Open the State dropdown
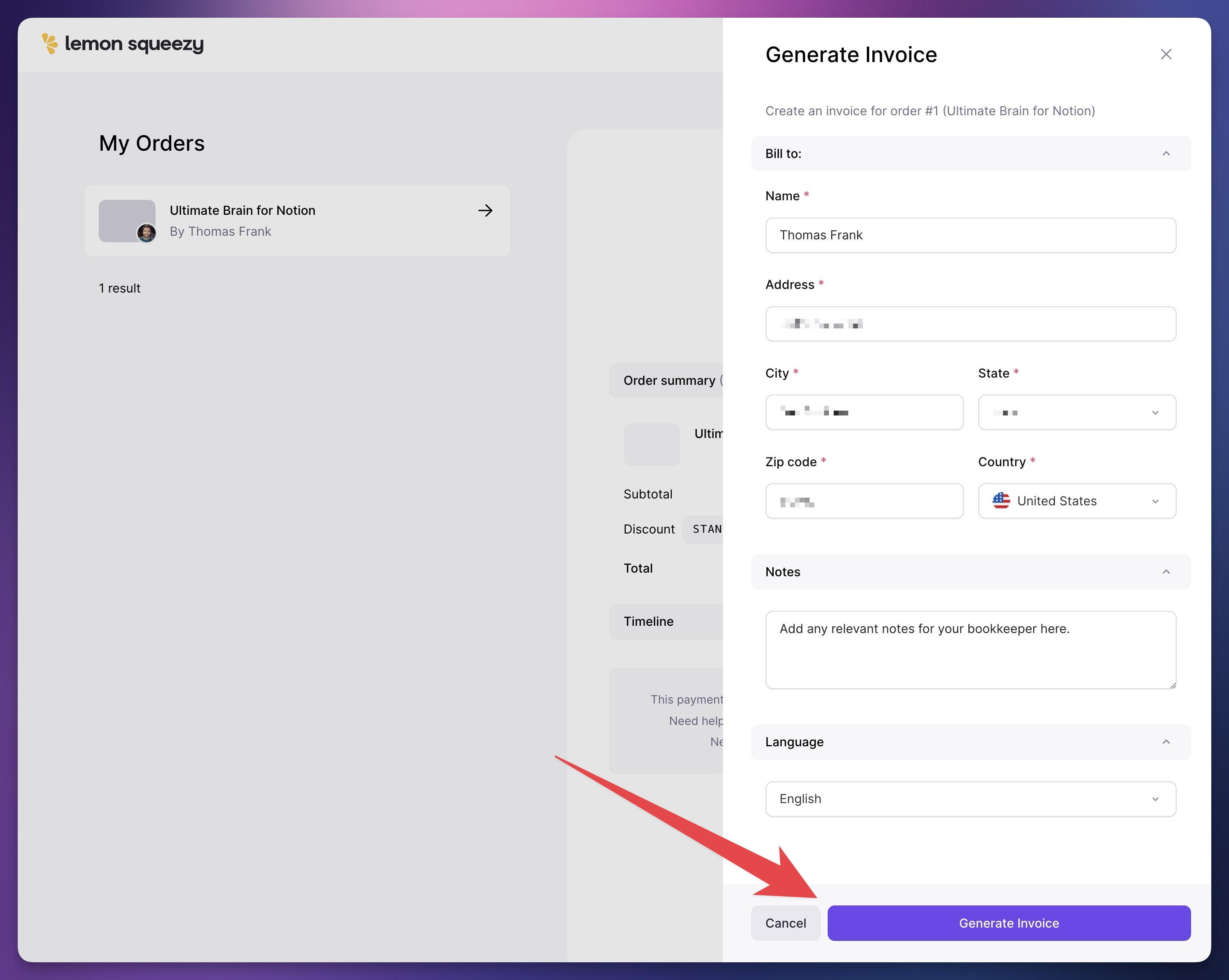The height and width of the screenshot is (980, 1229). coord(1076,412)
